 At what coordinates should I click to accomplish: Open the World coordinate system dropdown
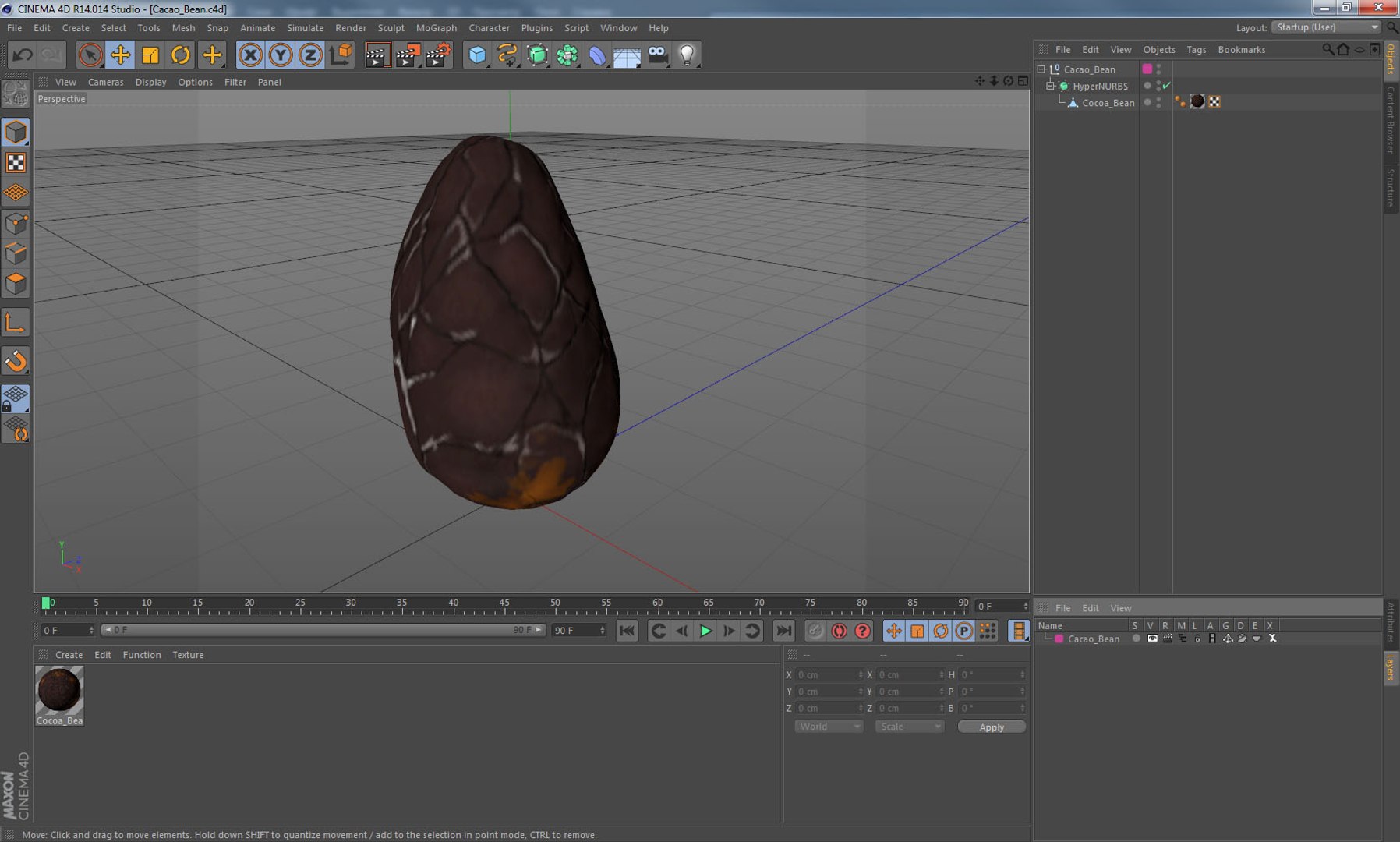pos(829,727)
